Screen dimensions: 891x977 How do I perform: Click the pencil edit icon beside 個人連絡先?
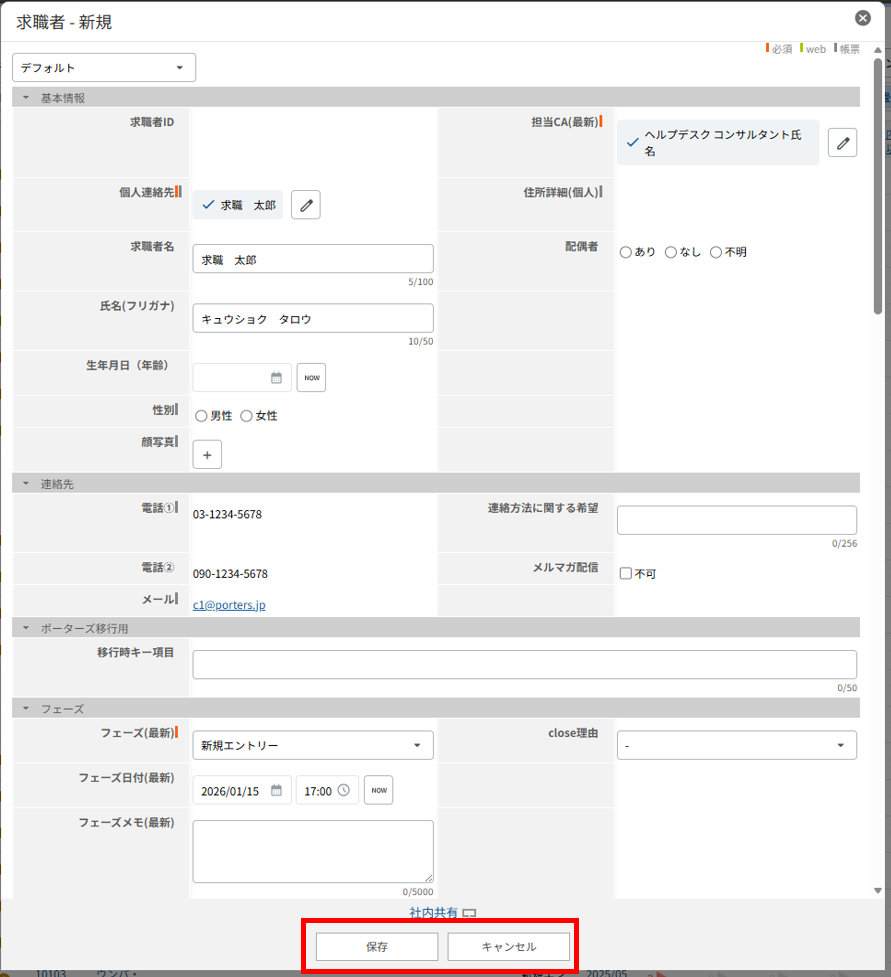click(x=306, y=205)
